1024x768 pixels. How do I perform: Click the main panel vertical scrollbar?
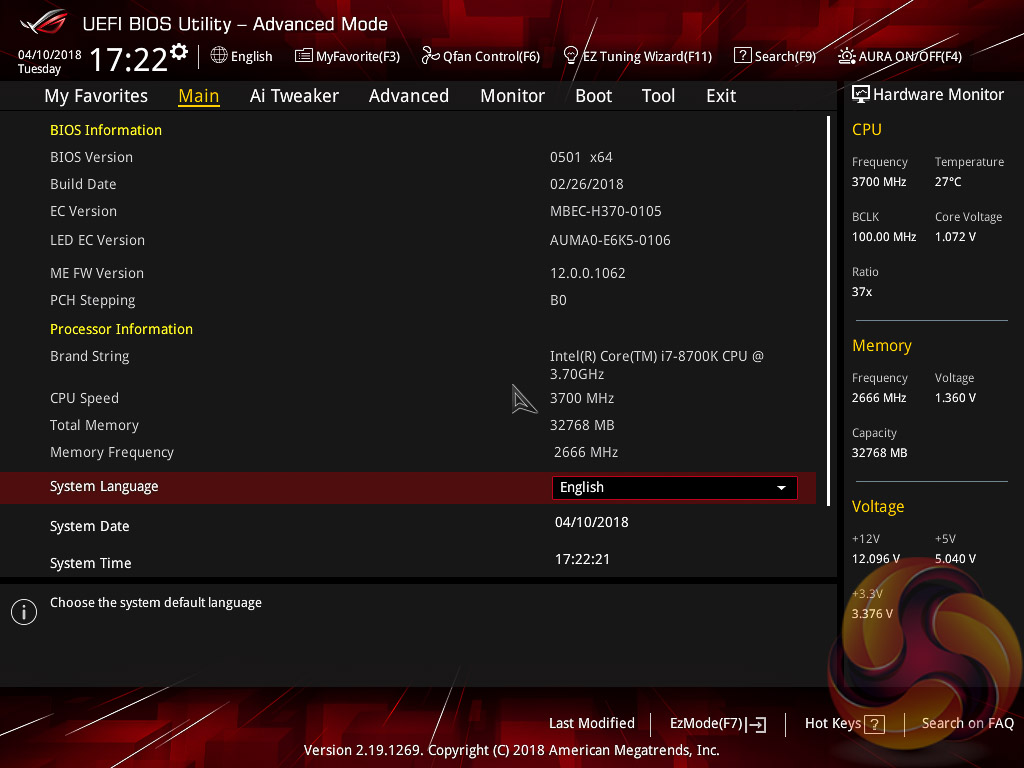[828, 310]
